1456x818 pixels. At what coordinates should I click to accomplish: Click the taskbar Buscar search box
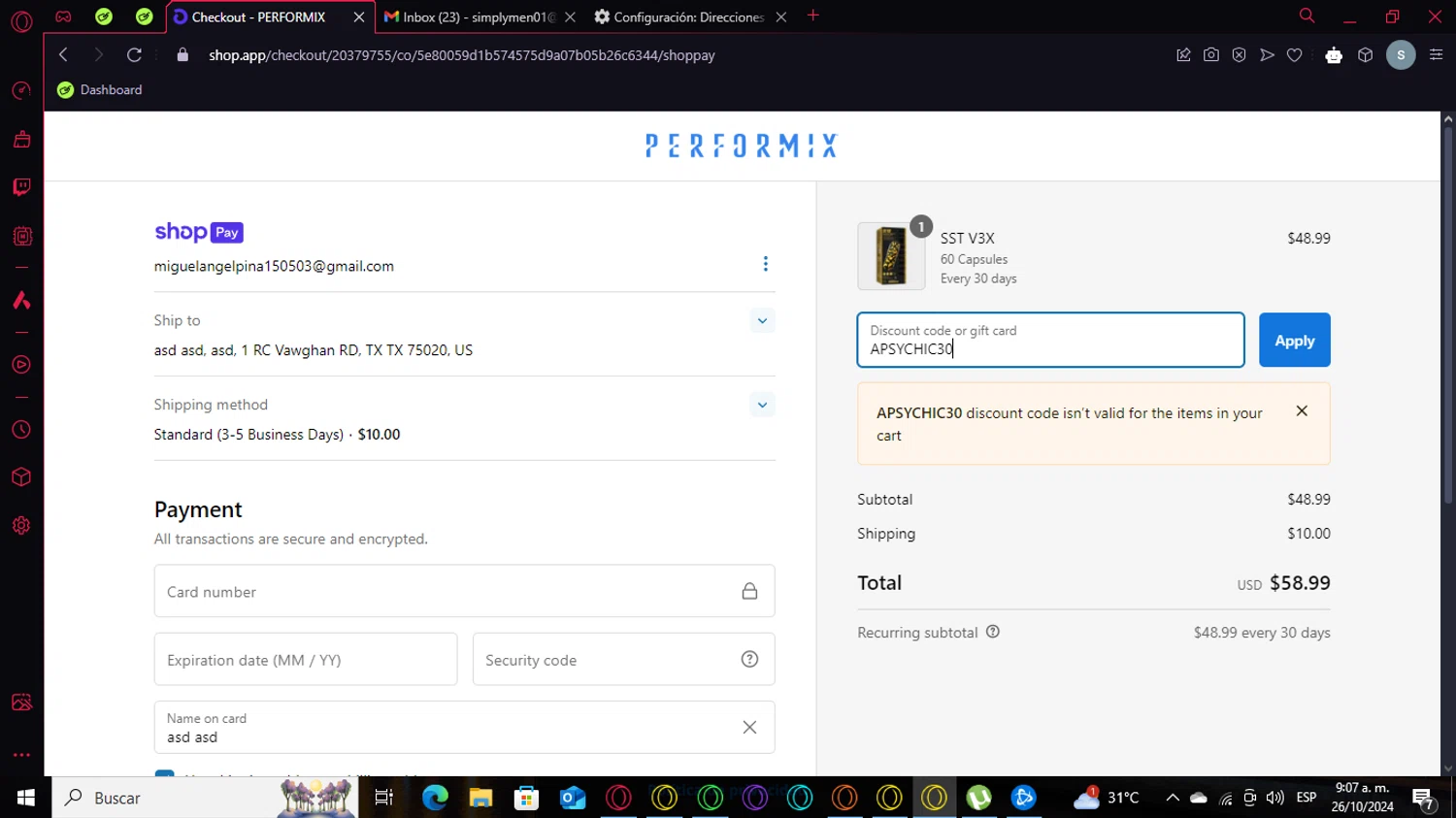point(205,798)
